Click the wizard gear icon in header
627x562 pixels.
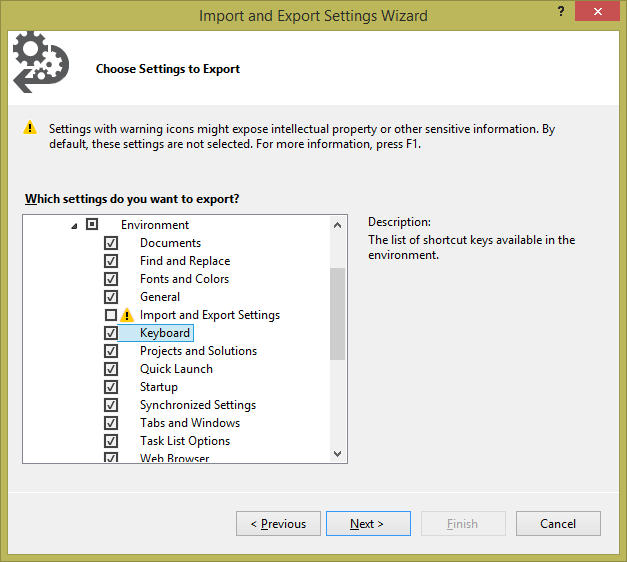point(38,62)
